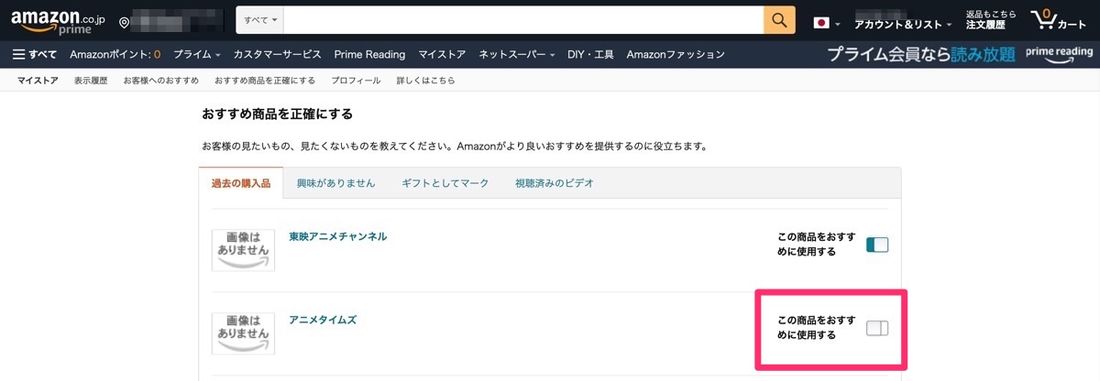
Task: Select マイストア in the sub-navigation
Action: point(37,80)
